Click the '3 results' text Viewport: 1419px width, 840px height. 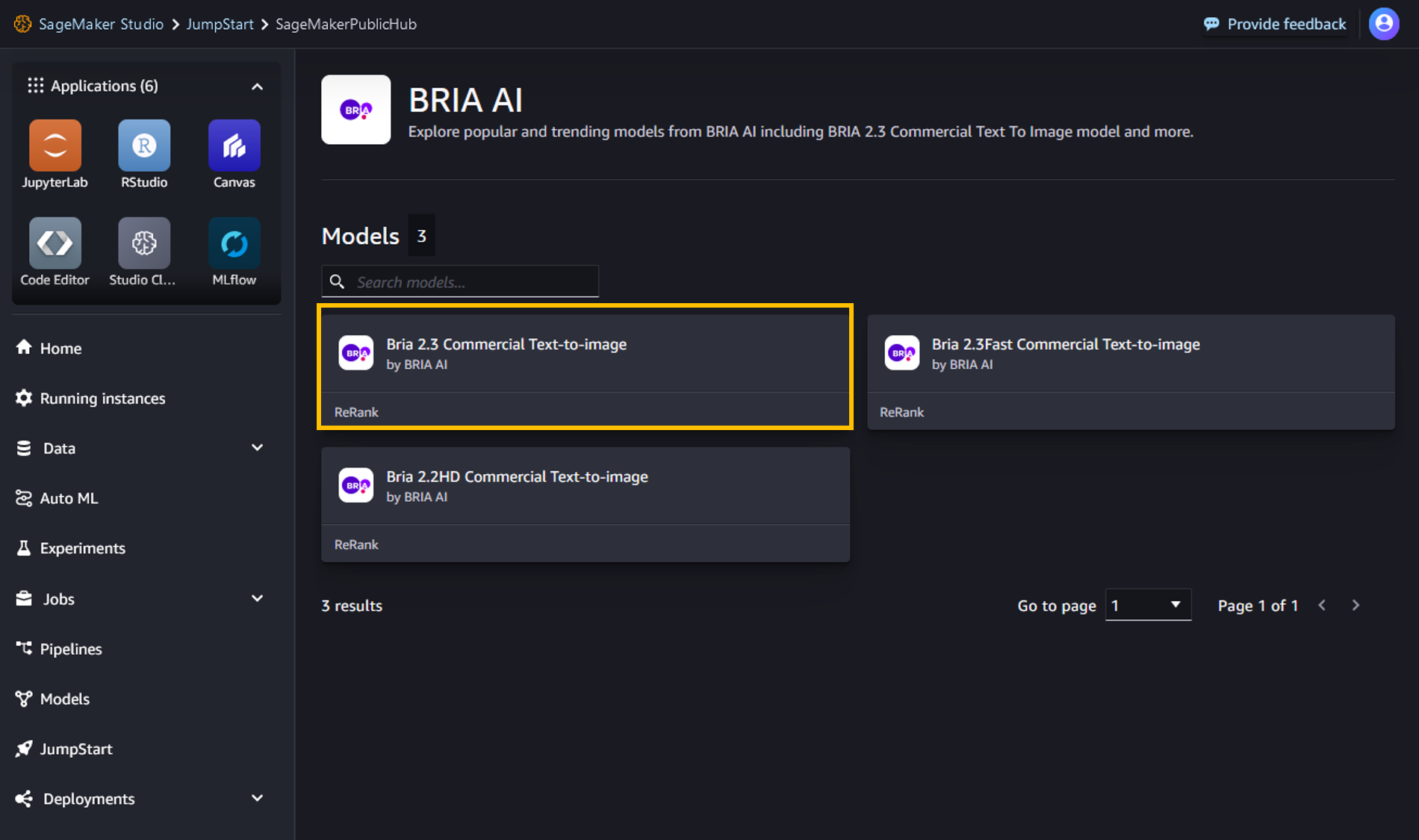coord(352,606)
